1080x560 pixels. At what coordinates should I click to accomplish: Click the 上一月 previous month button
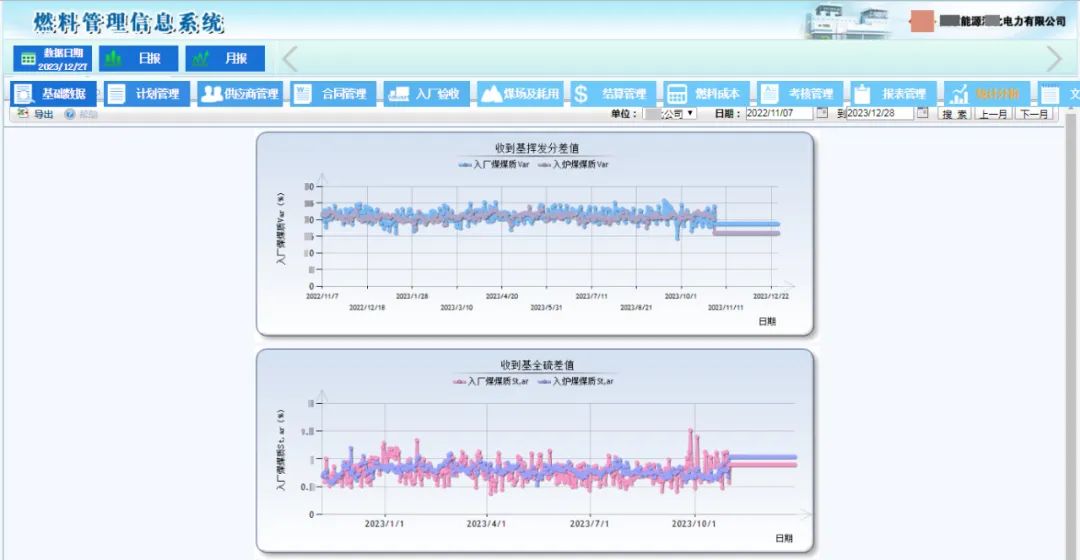pyautogui.click(x=993, y=114)
